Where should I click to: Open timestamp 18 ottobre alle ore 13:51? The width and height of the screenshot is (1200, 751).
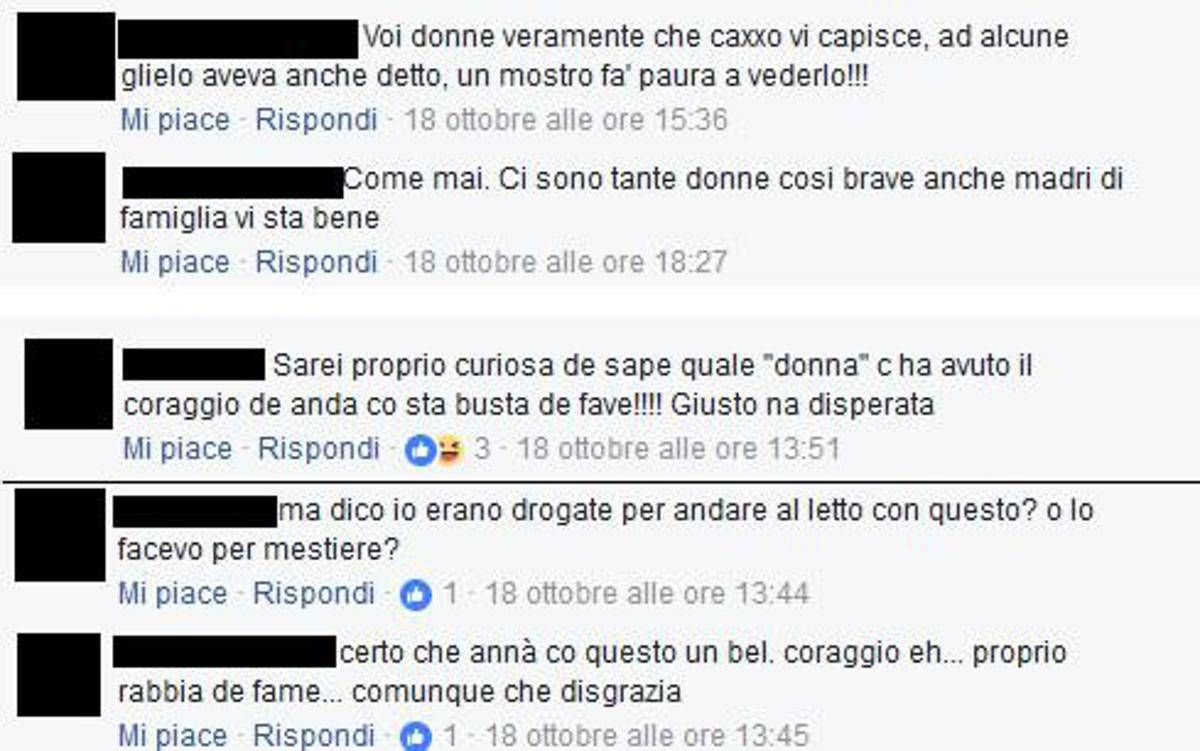click(x=679, y=449)
